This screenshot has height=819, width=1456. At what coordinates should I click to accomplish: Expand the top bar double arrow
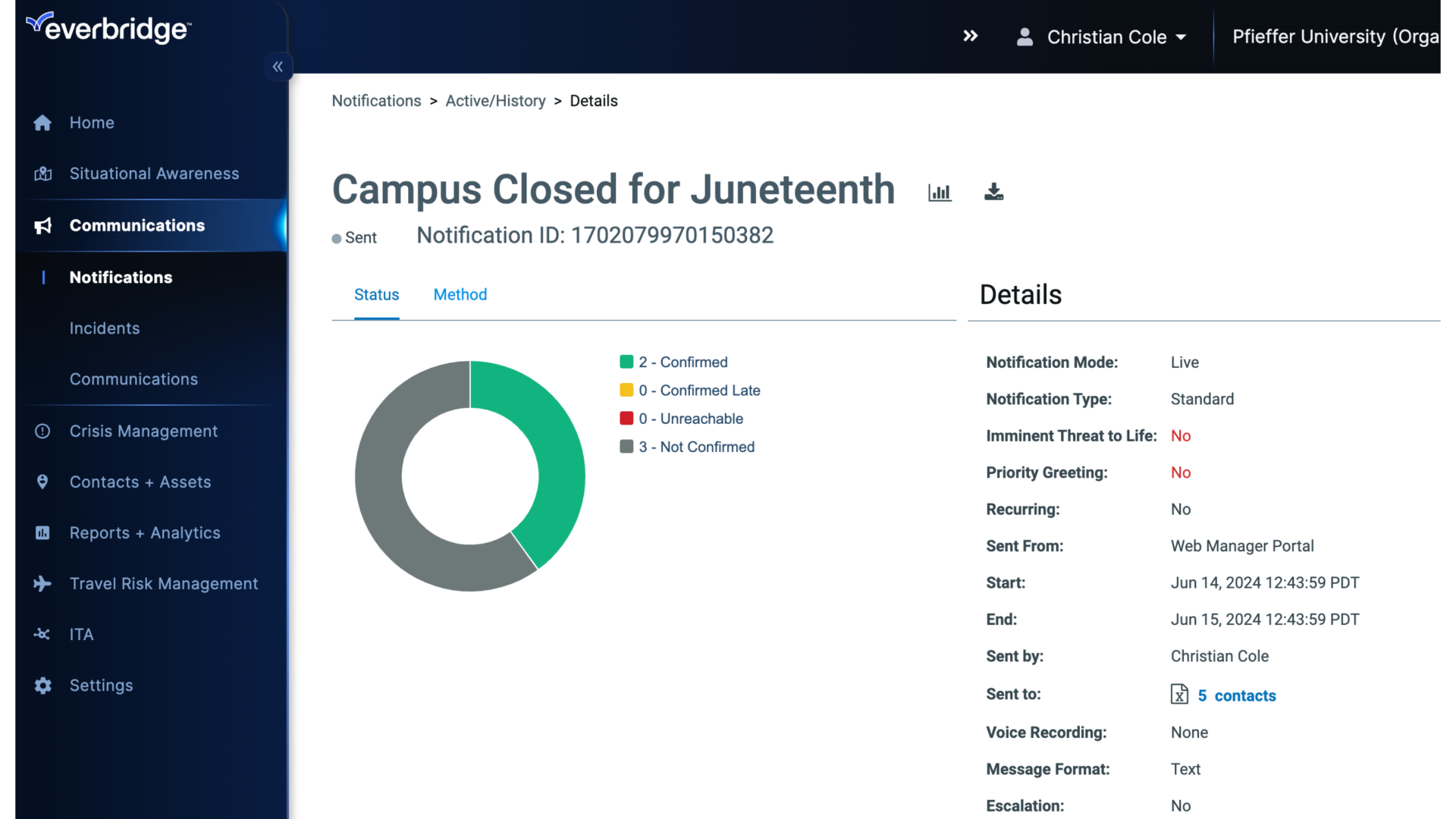coord(970,36)
